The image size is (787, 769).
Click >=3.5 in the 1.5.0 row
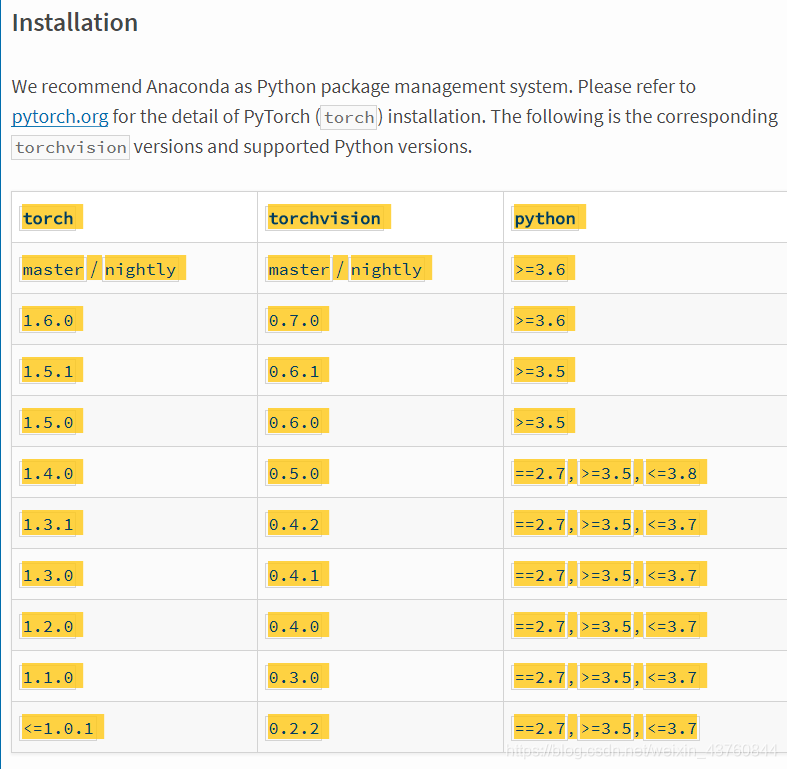point(540,422)
